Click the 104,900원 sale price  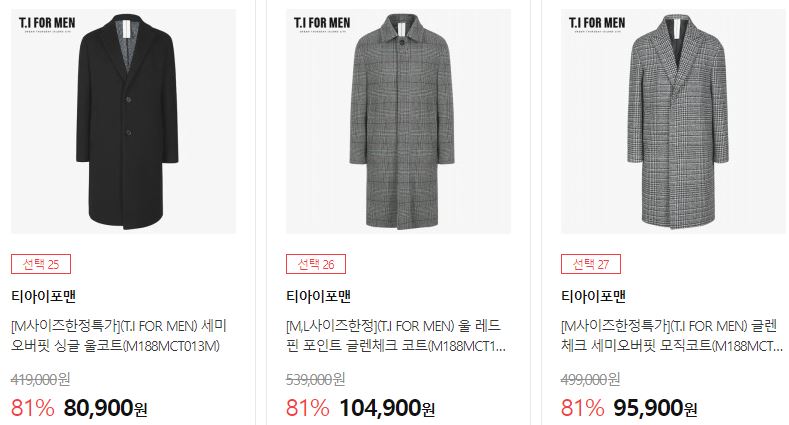click(387, 408)
